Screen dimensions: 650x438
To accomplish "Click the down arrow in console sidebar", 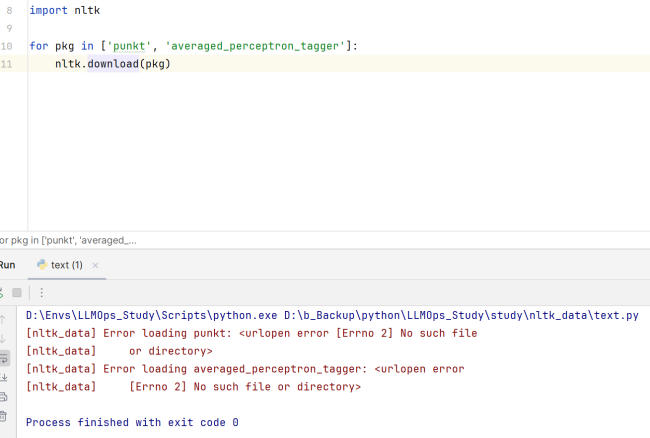I will click(2, 339).
